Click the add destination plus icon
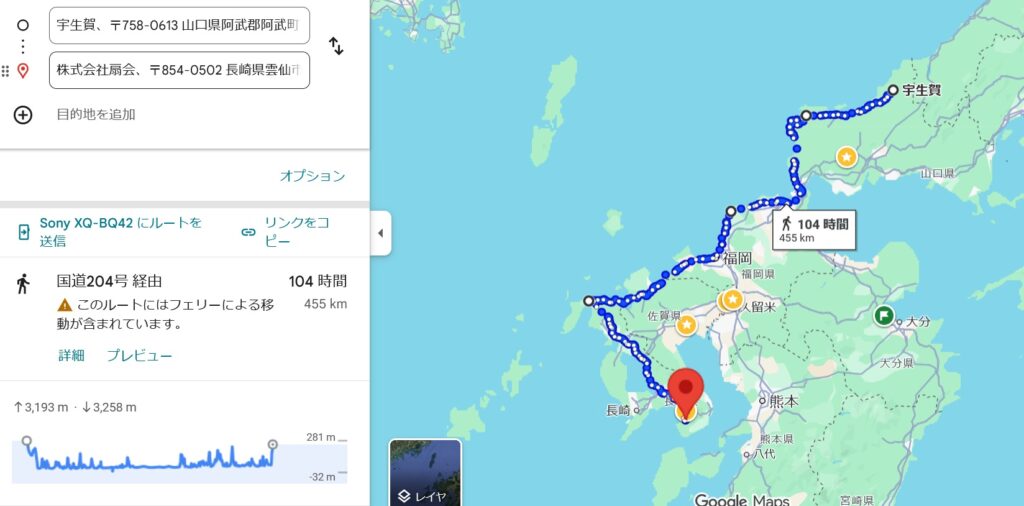 pos(23,115)
